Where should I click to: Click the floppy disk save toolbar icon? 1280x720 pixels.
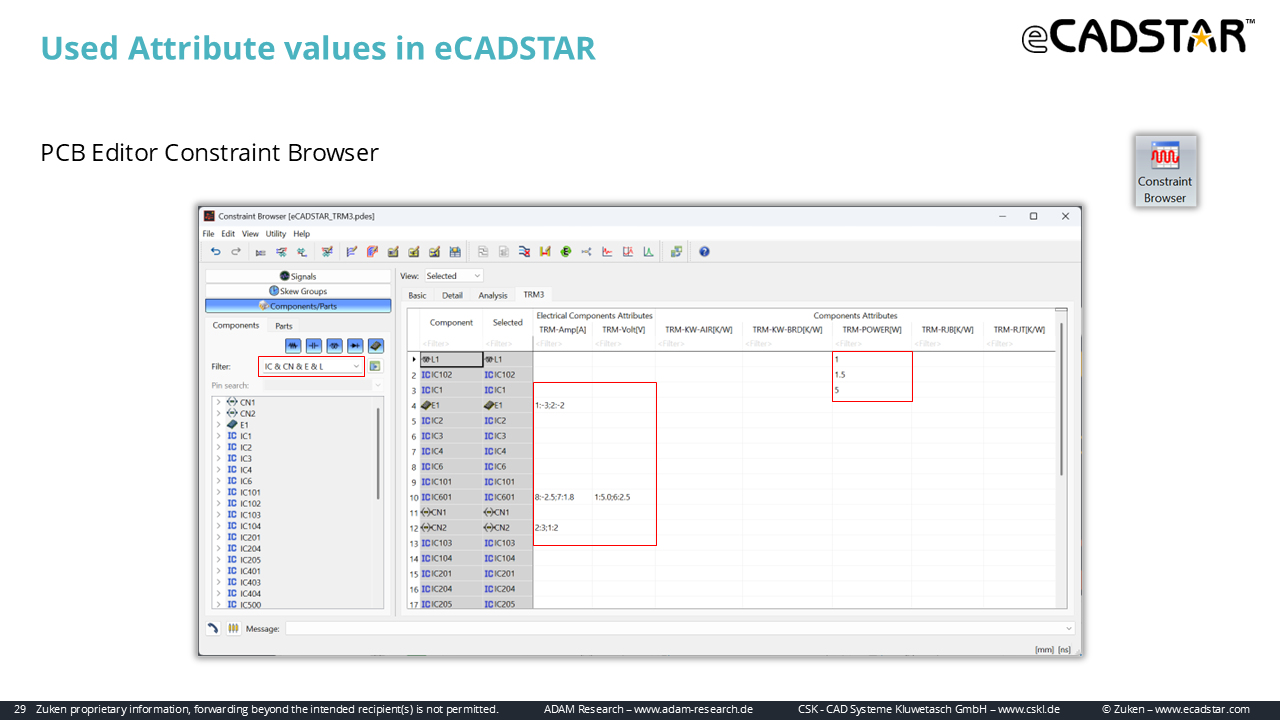point(455,252)
